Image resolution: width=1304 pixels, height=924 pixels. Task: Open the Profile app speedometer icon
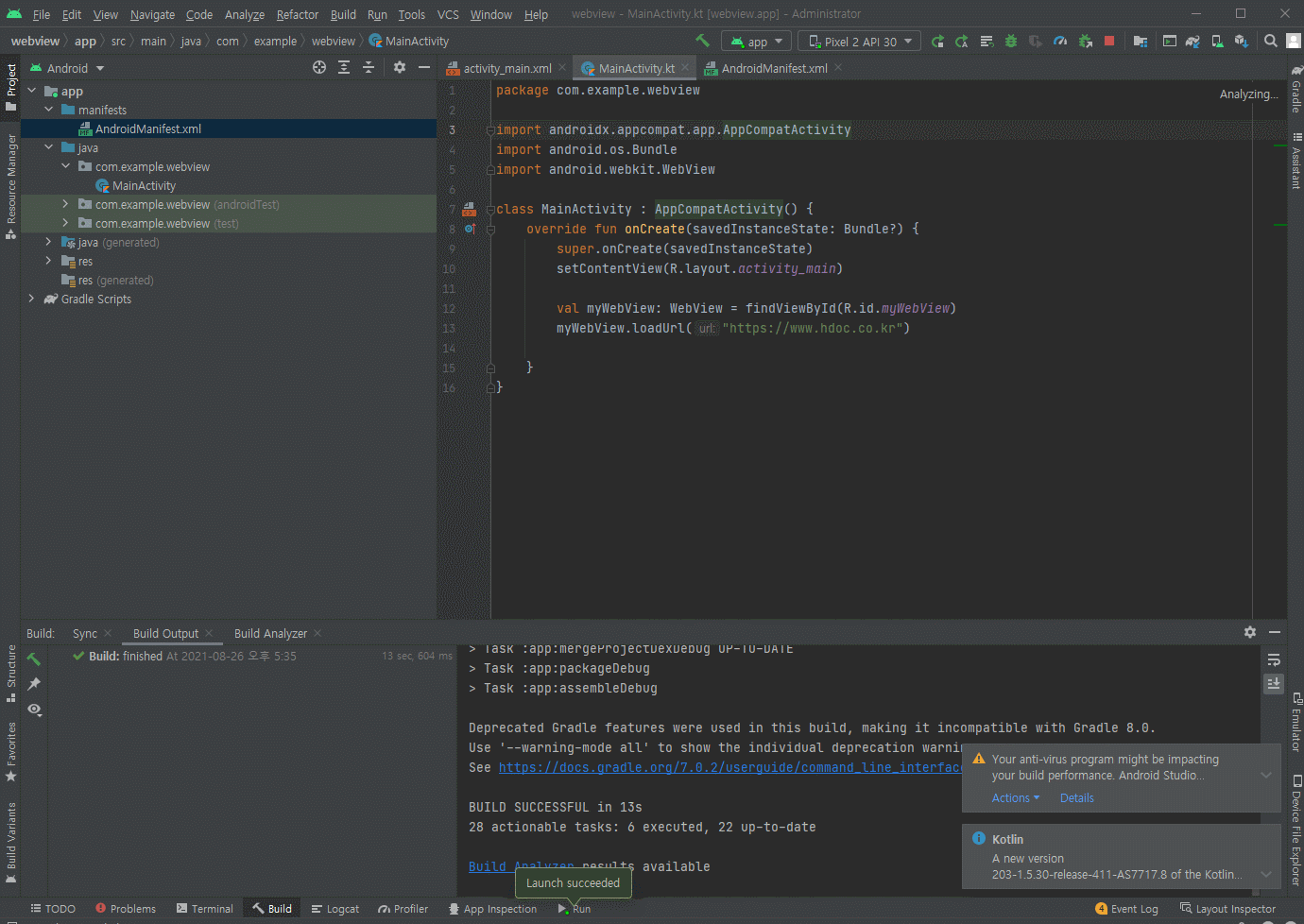click(x=1060, y=42)
